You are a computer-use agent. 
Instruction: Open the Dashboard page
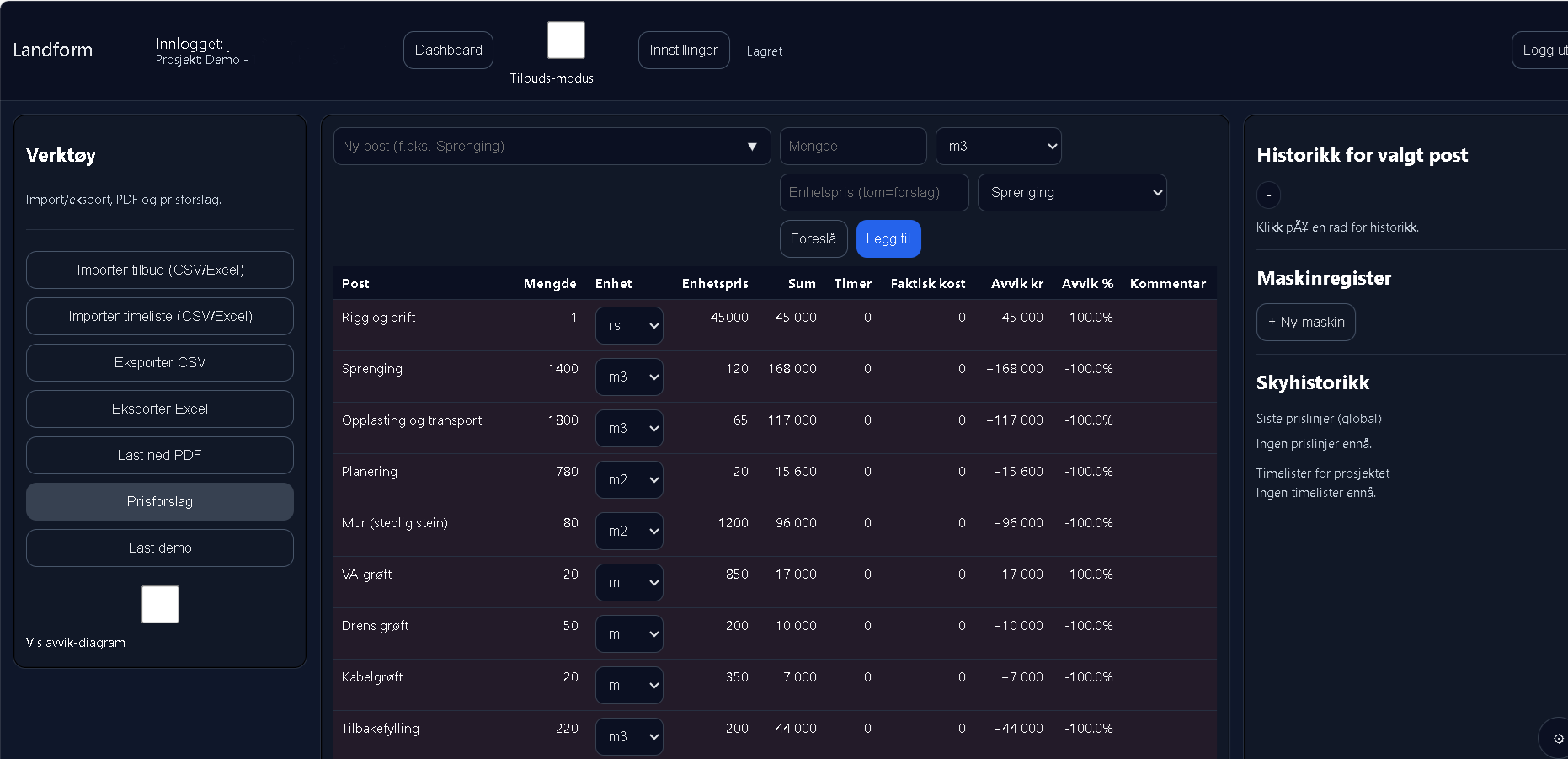pos(448,51)
